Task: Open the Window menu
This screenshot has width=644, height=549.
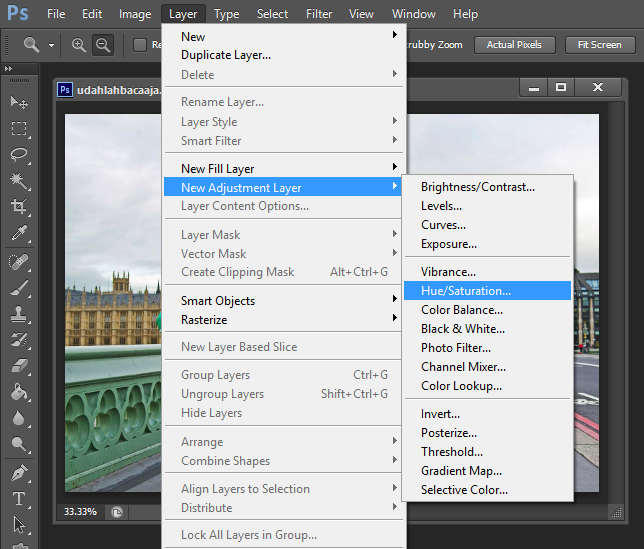Action: click(x=414, y=14)
